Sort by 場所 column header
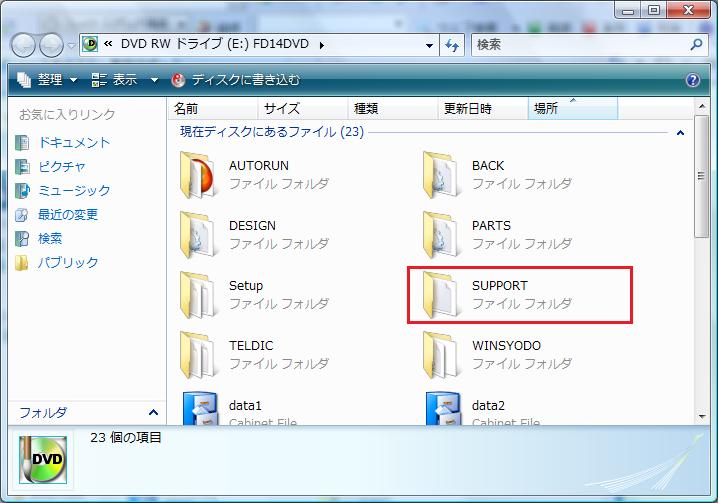718x503 pixels. tap(573, 109)
